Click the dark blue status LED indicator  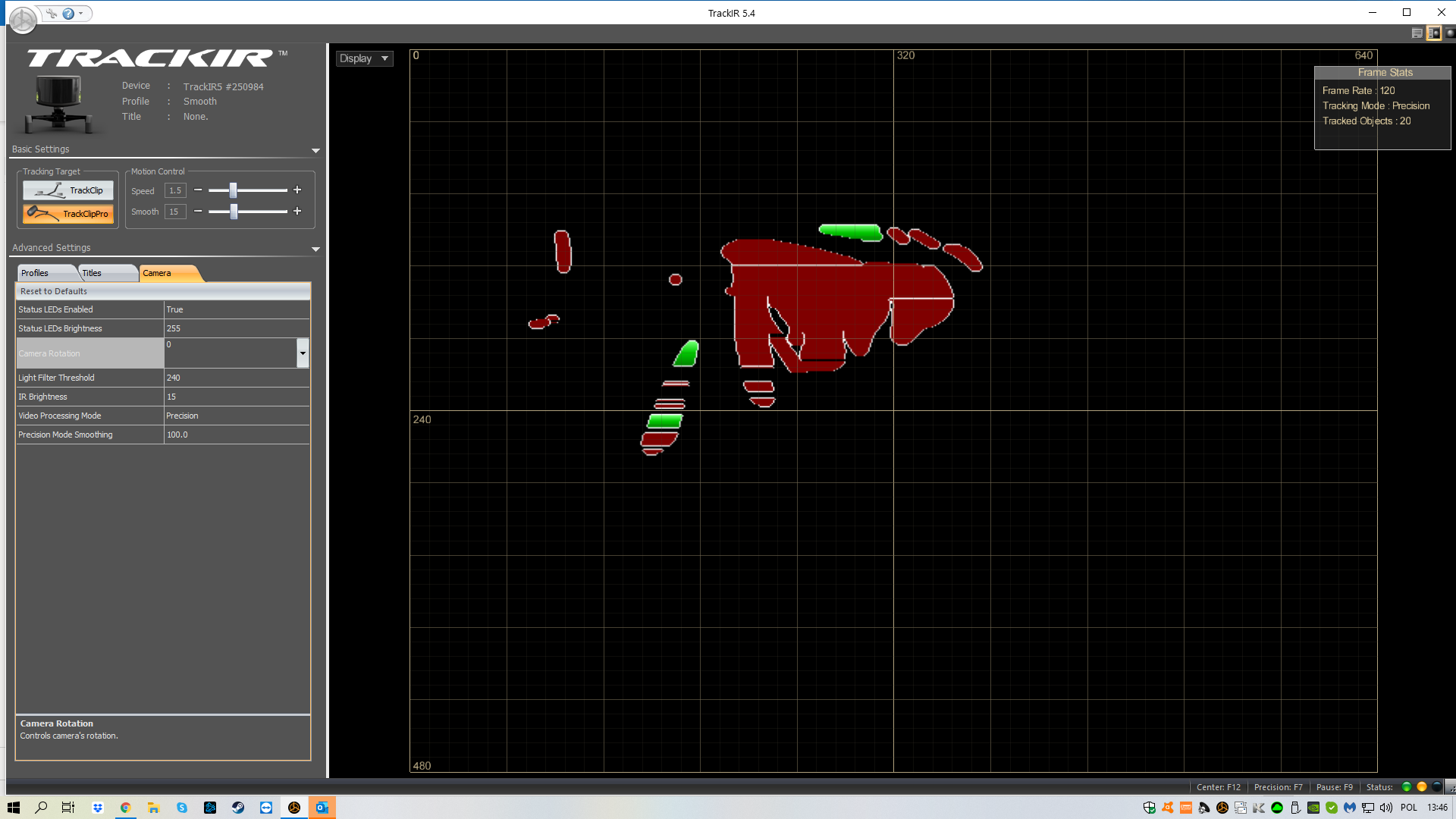click(1436, 787)
